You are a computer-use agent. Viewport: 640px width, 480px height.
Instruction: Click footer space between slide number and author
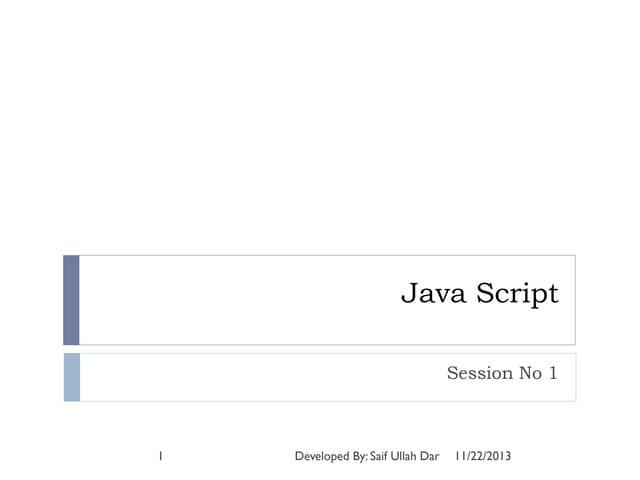click(228, 457)
